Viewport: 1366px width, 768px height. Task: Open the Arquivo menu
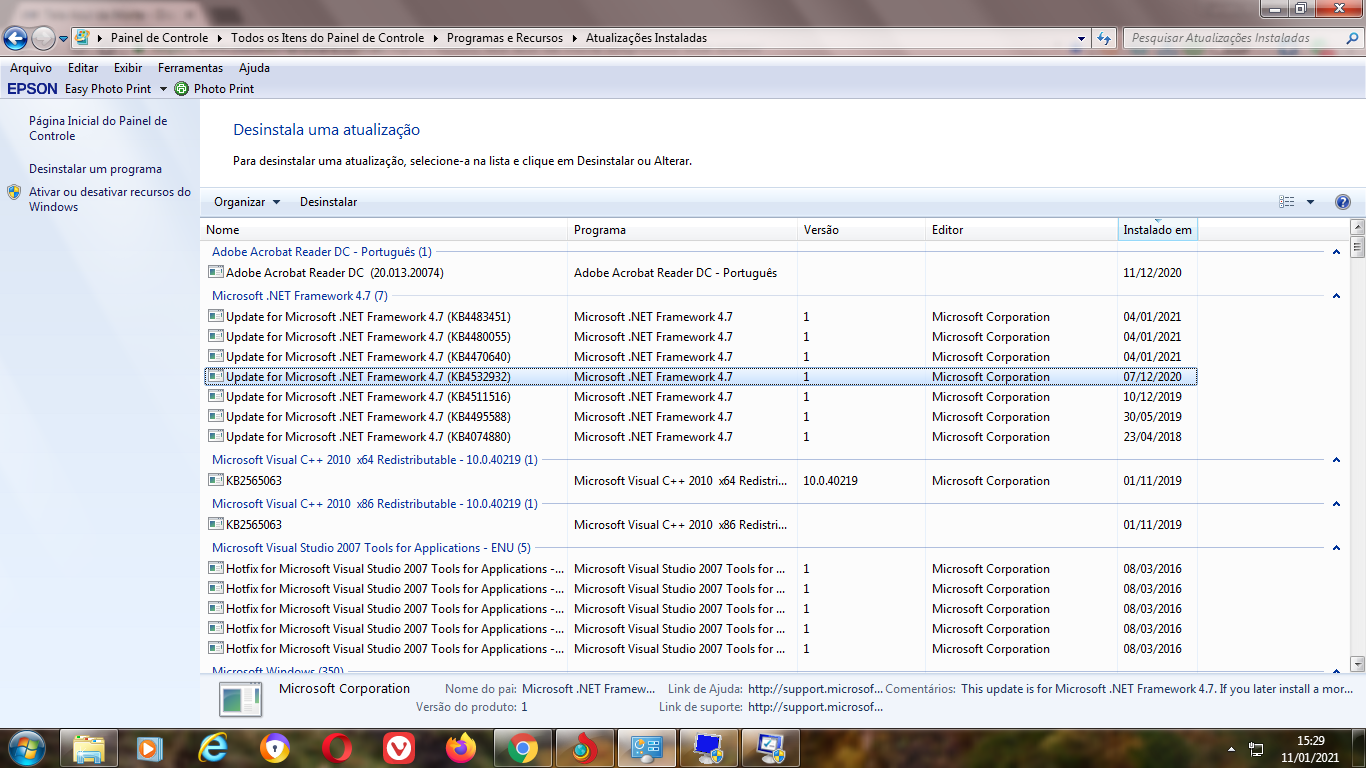pyautogui.click(x=31, y=68)
